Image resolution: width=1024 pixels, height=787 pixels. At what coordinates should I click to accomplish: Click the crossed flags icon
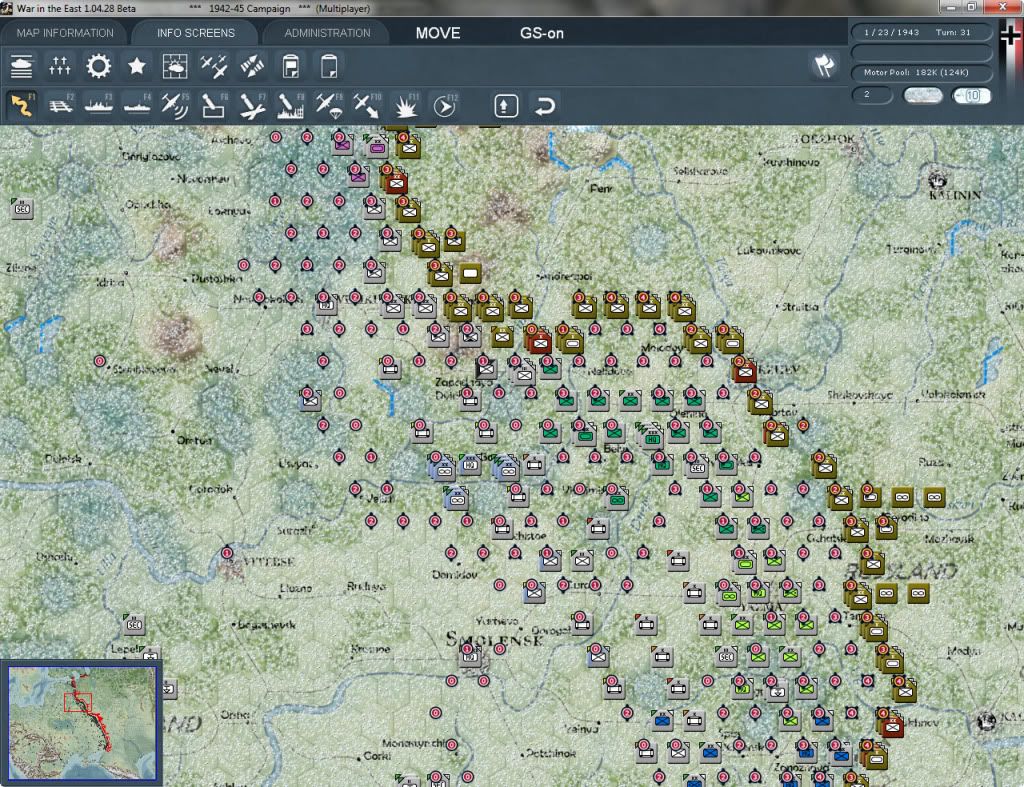click(x=824, y=65)
